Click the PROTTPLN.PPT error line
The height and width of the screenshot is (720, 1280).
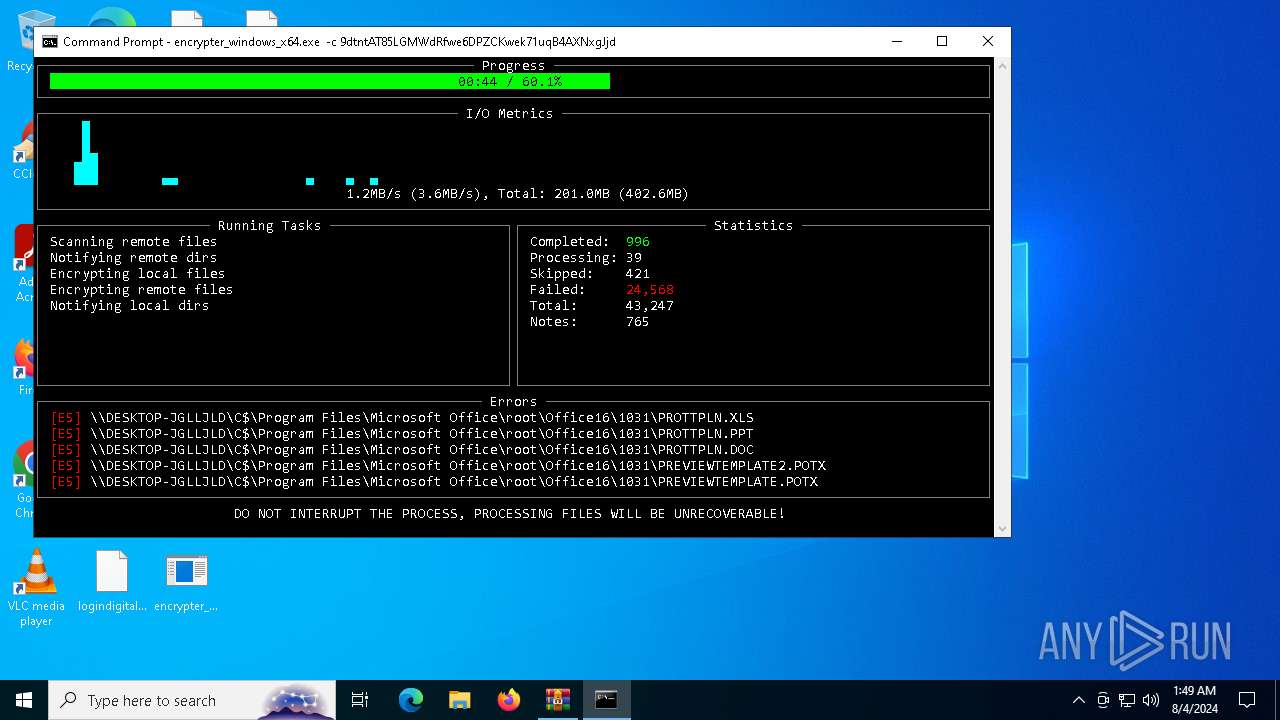click(x=402, y=433)
